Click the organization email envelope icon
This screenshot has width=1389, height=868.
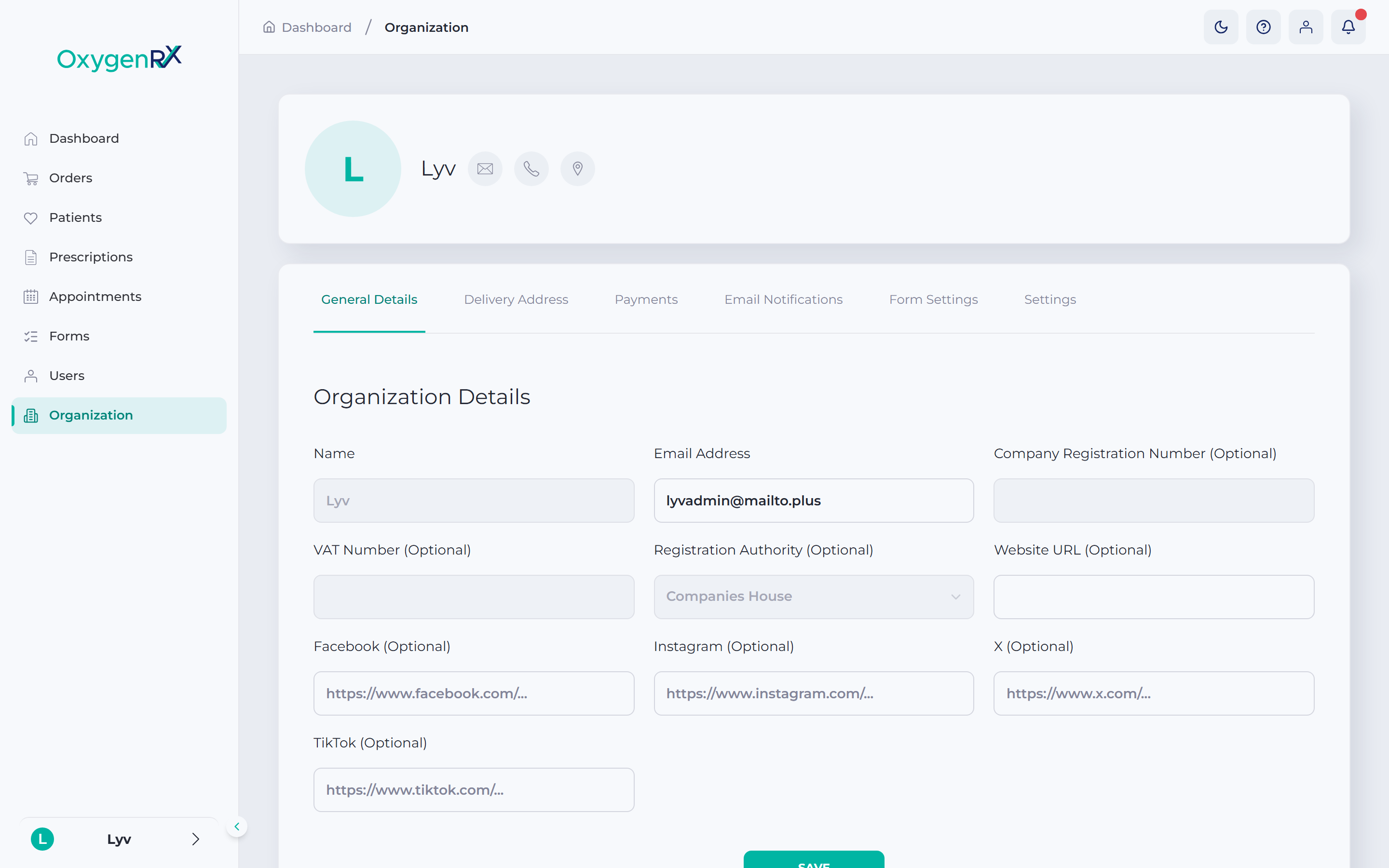(485, 169)
